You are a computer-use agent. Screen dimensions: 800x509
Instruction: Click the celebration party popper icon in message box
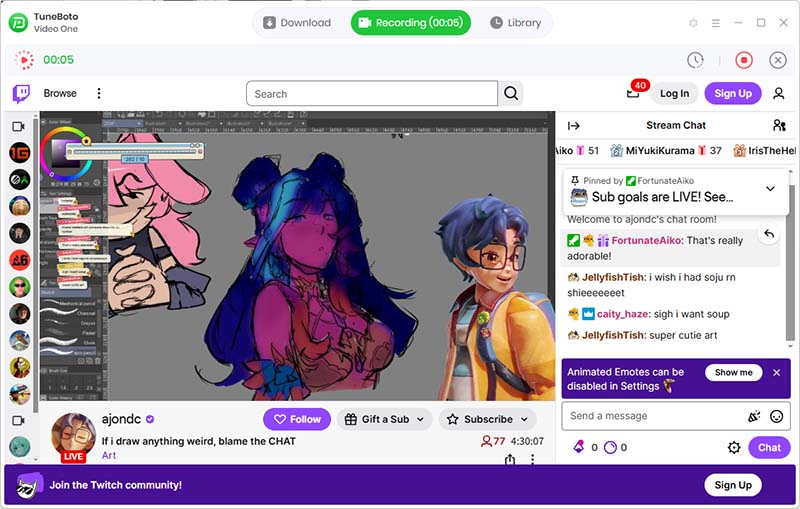tap(754, 417)
